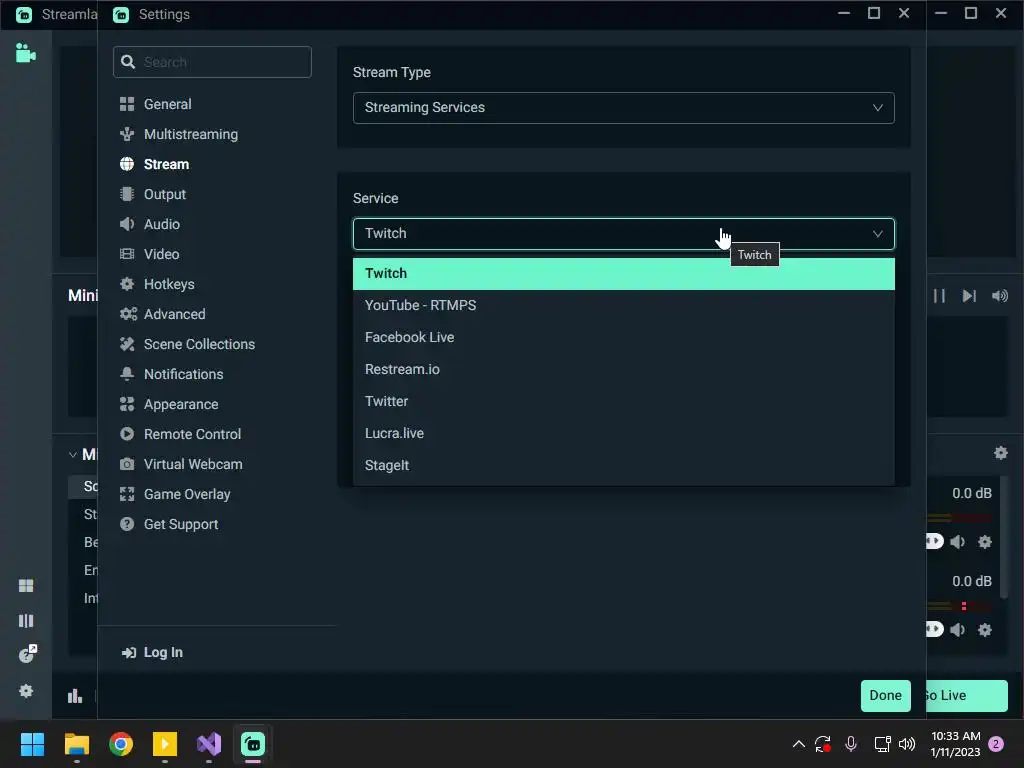This screenshot has width=1024, height=768.
Task: Mute the first mixer source speaker icon
Action: pyautogui.click(x=958, y=541)
